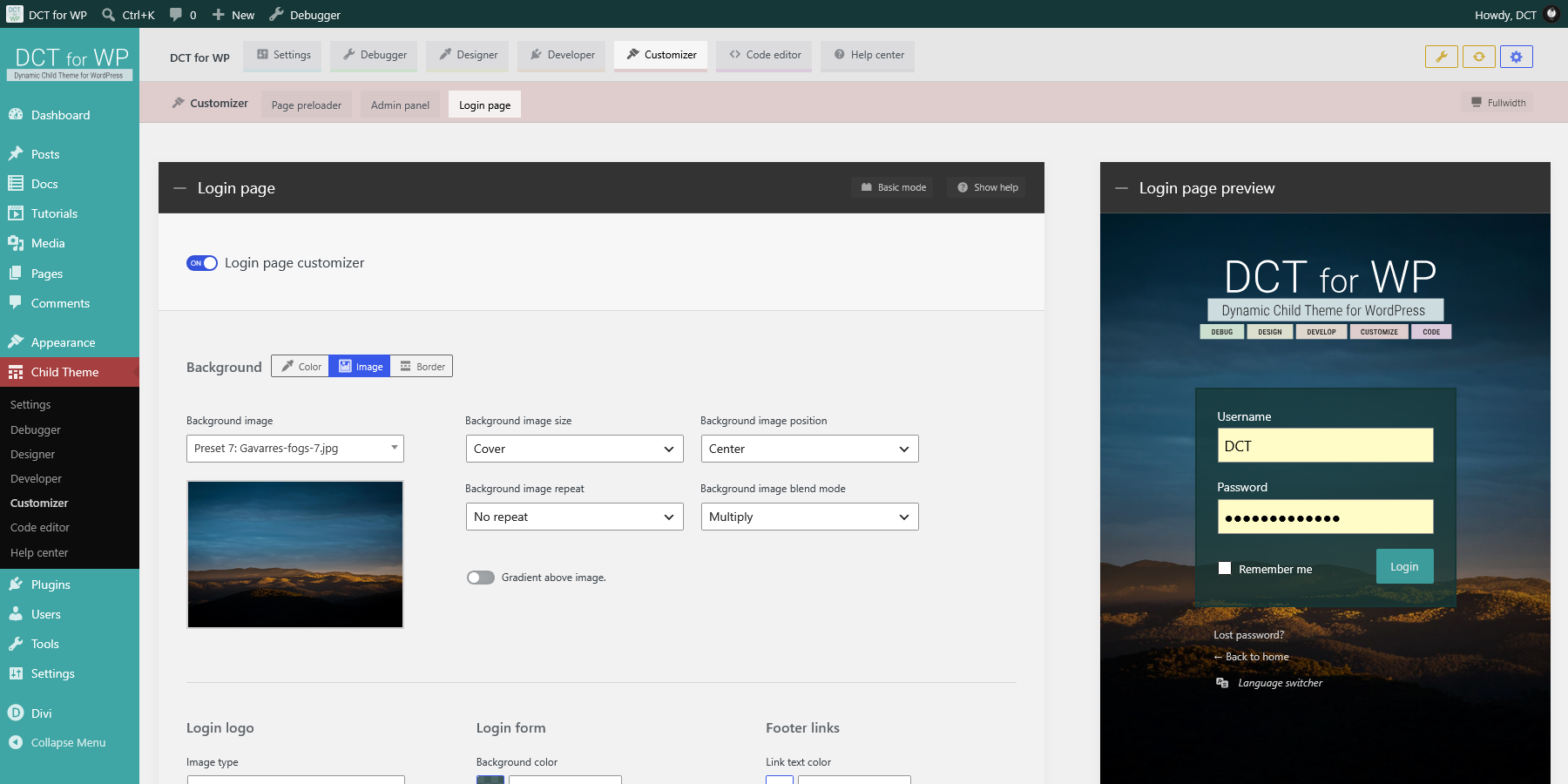Screen dimensions: 1568x784
Task: Open Appearance in the sidebar
Action: tap(70, 342)
